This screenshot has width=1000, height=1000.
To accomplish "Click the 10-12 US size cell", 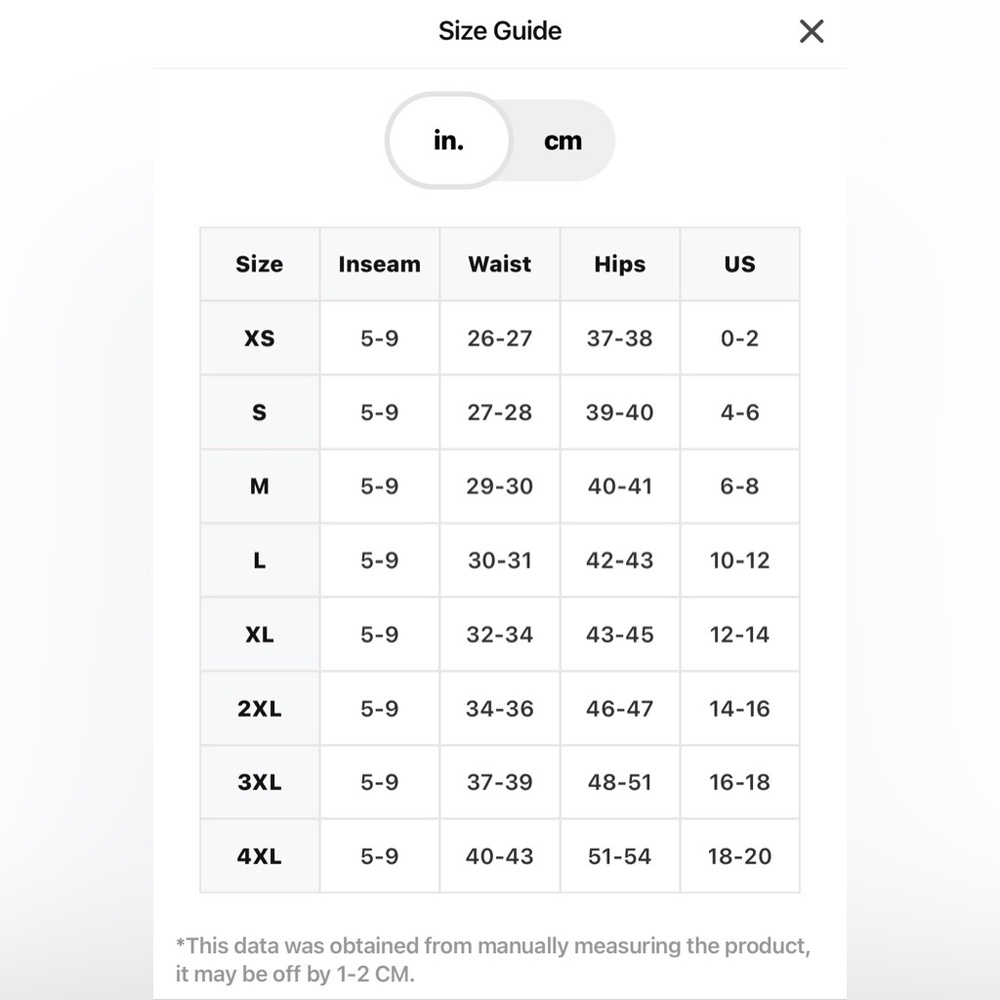I will [740, 560].
